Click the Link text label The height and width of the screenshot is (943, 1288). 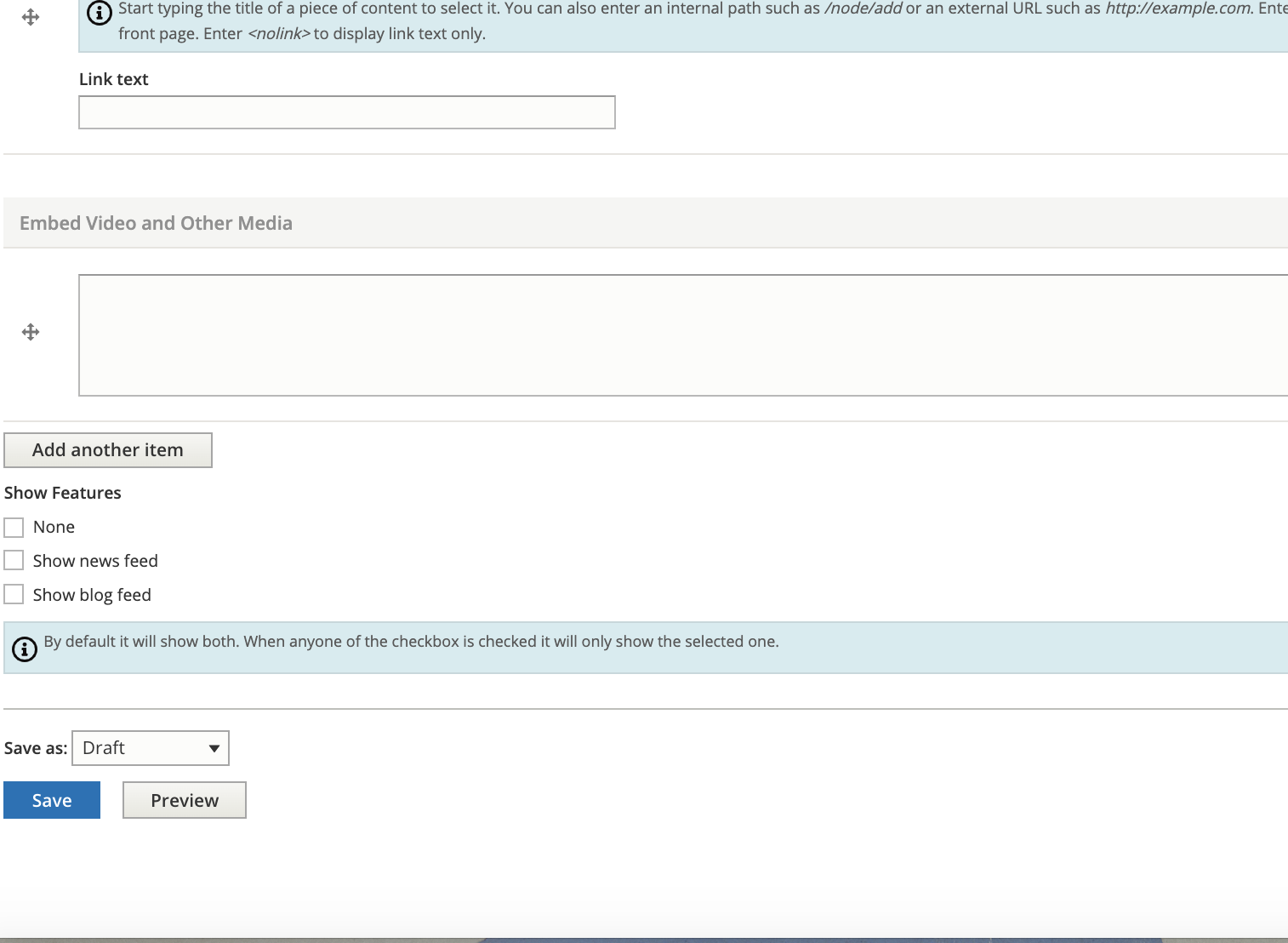coord(113,78)
